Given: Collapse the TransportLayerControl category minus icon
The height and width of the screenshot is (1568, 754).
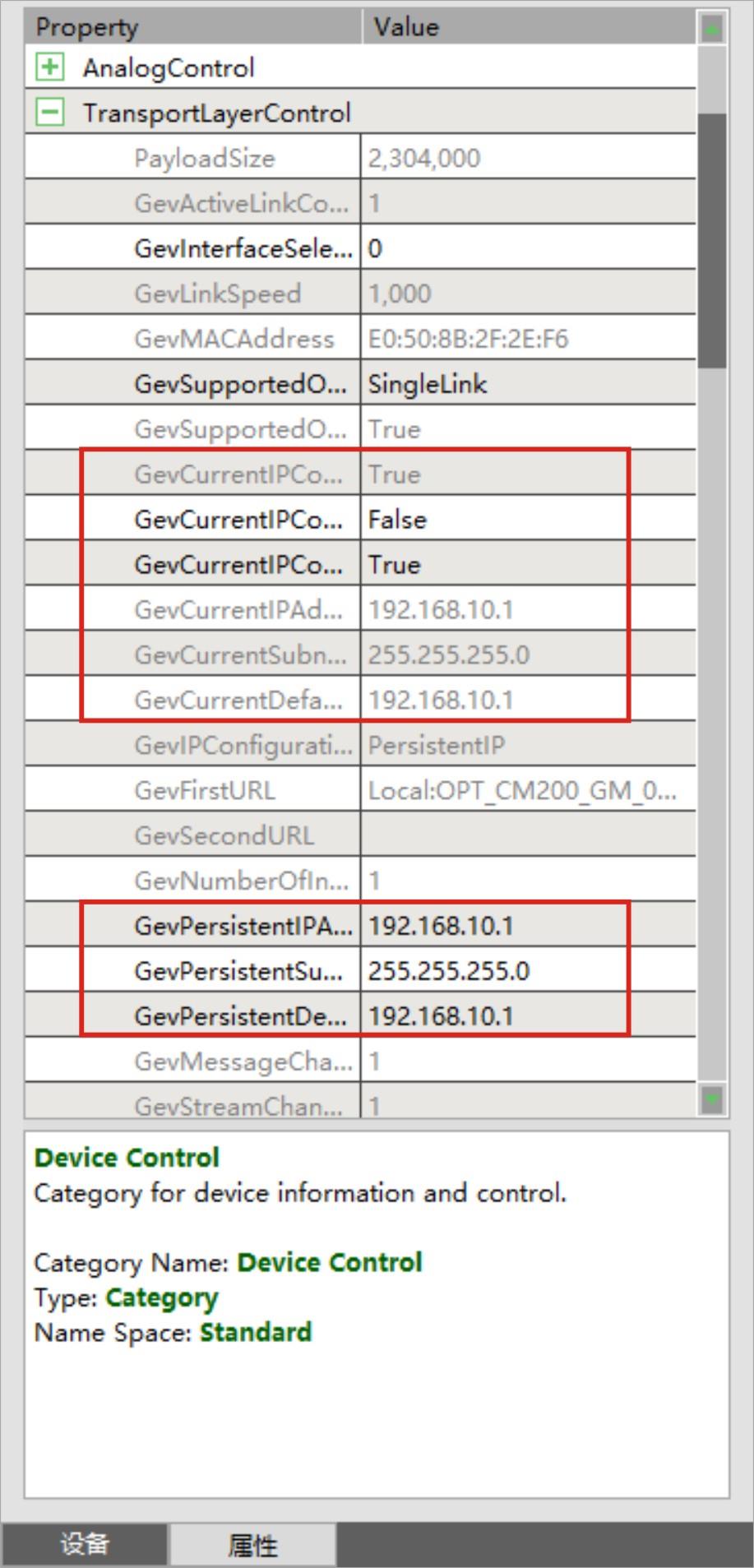Looking at the screenshot, I should pyautogui.click(x=49, y=113).
